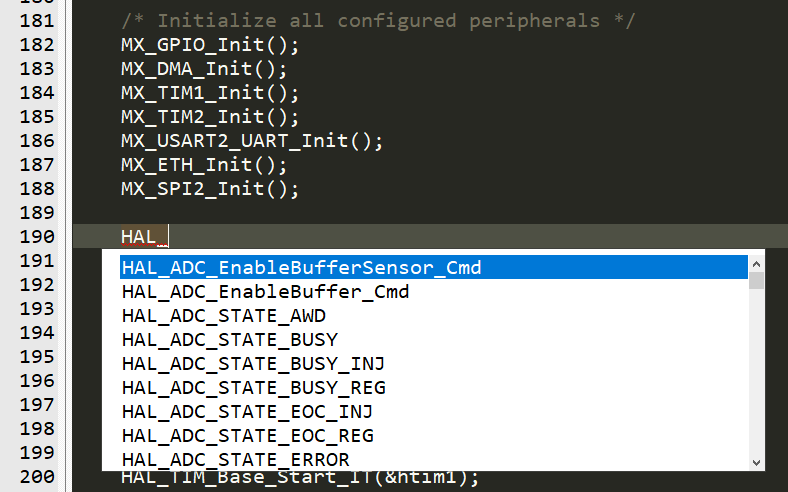Place cursor on MX_GPIO_Init() line
Image resolution: width=788 pixels, height=492 pixels.
[210, 45]
